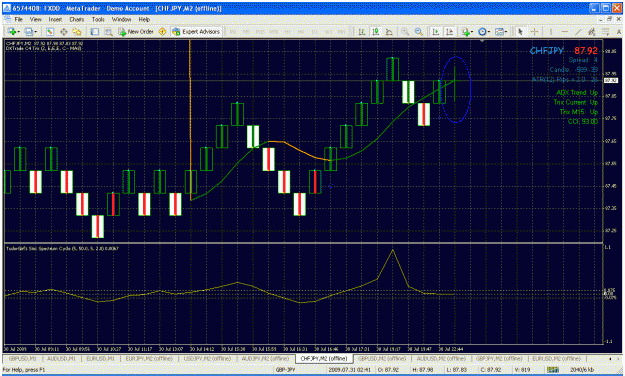This screenshot has width=625, height=376.
Task: Open the Insert menu
Action: pos(55,19)
